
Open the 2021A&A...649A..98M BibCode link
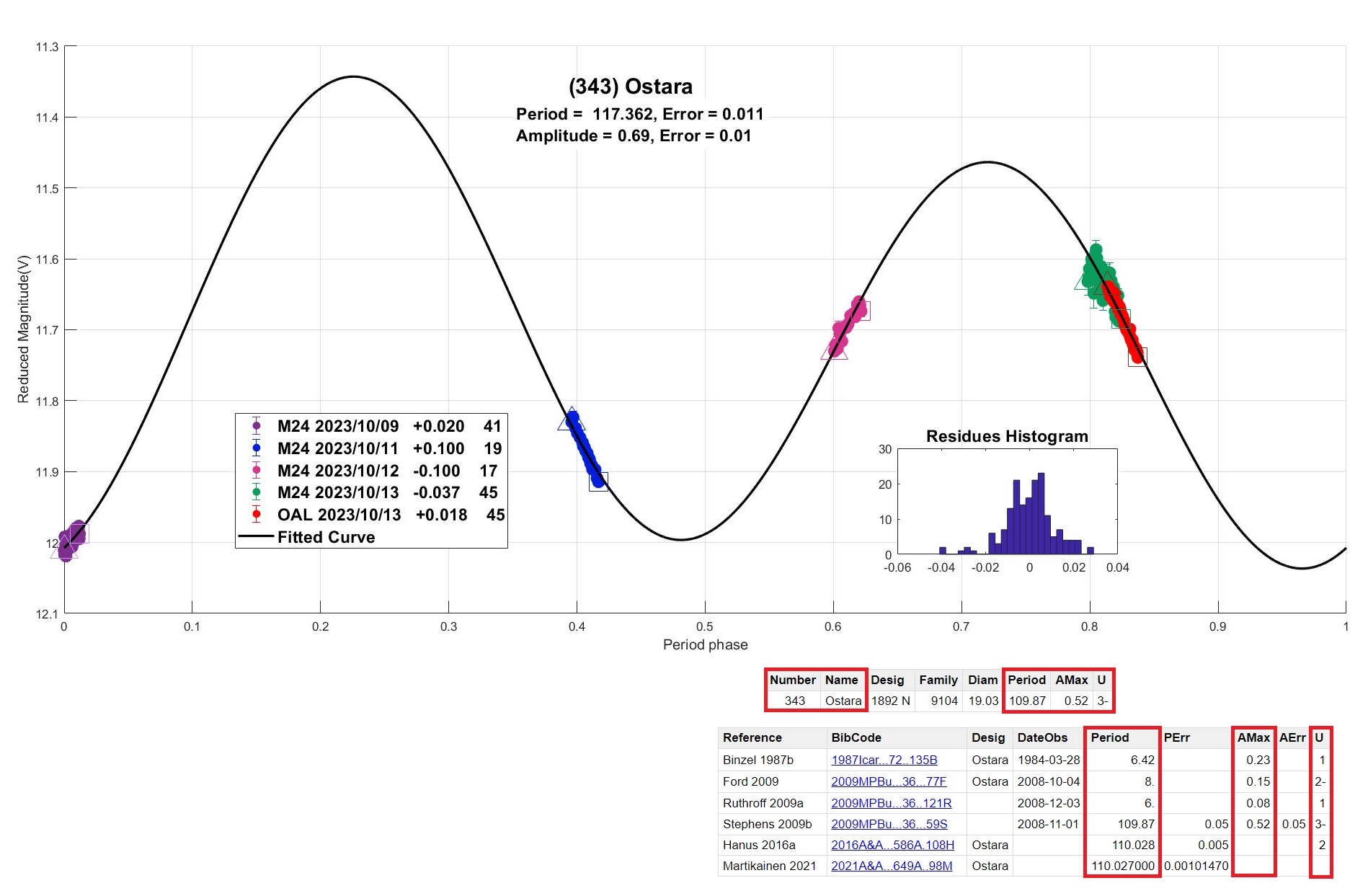pyautogui.click(x=892, y=866)
